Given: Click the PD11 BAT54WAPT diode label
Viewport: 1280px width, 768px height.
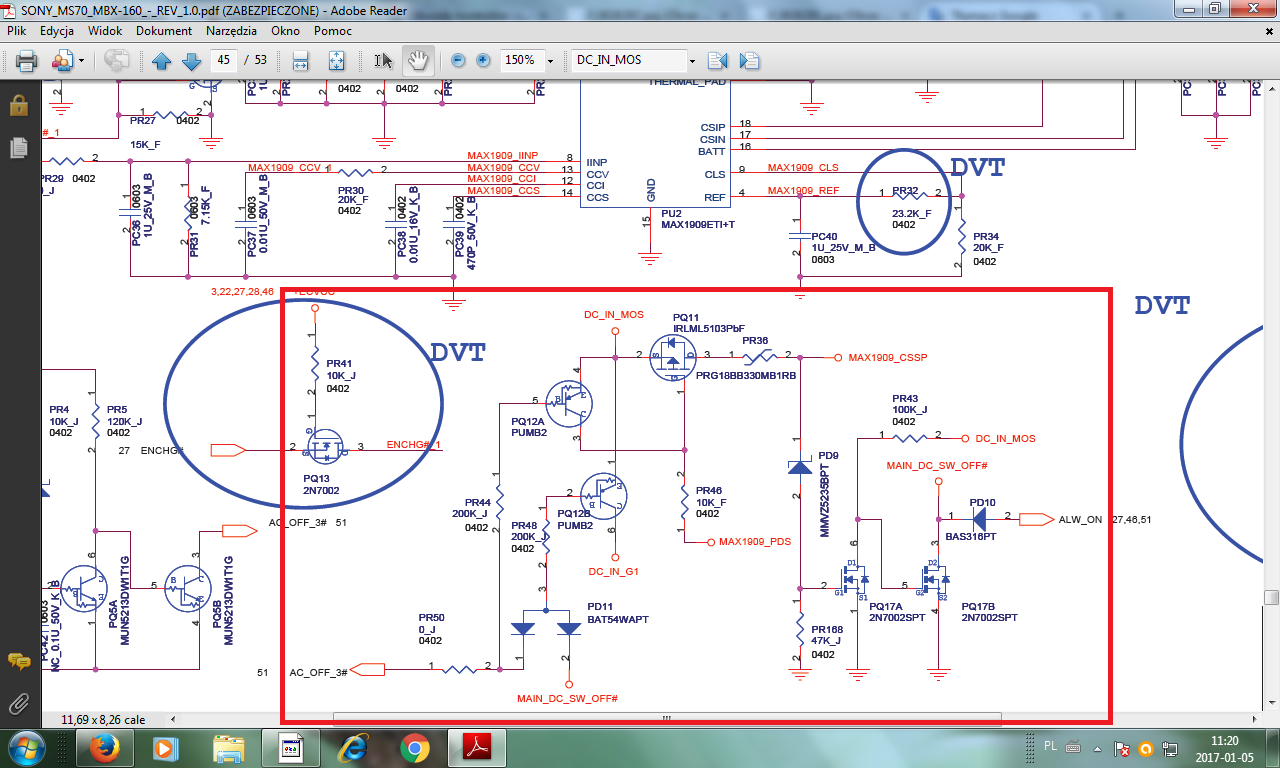Looking at the screenshot, I should pos(617,613).
